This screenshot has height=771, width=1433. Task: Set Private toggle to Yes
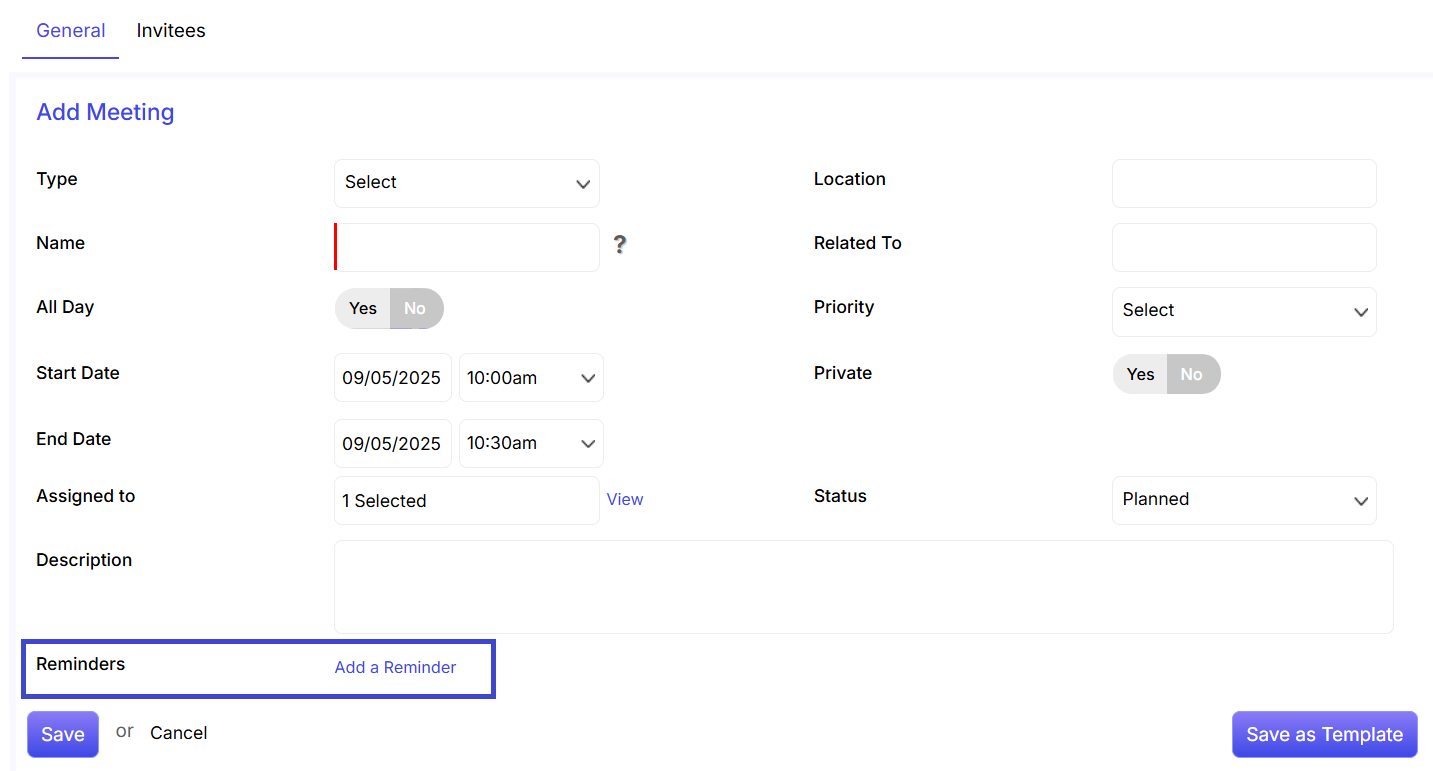pyautogui.click(x=1141, y=374)
